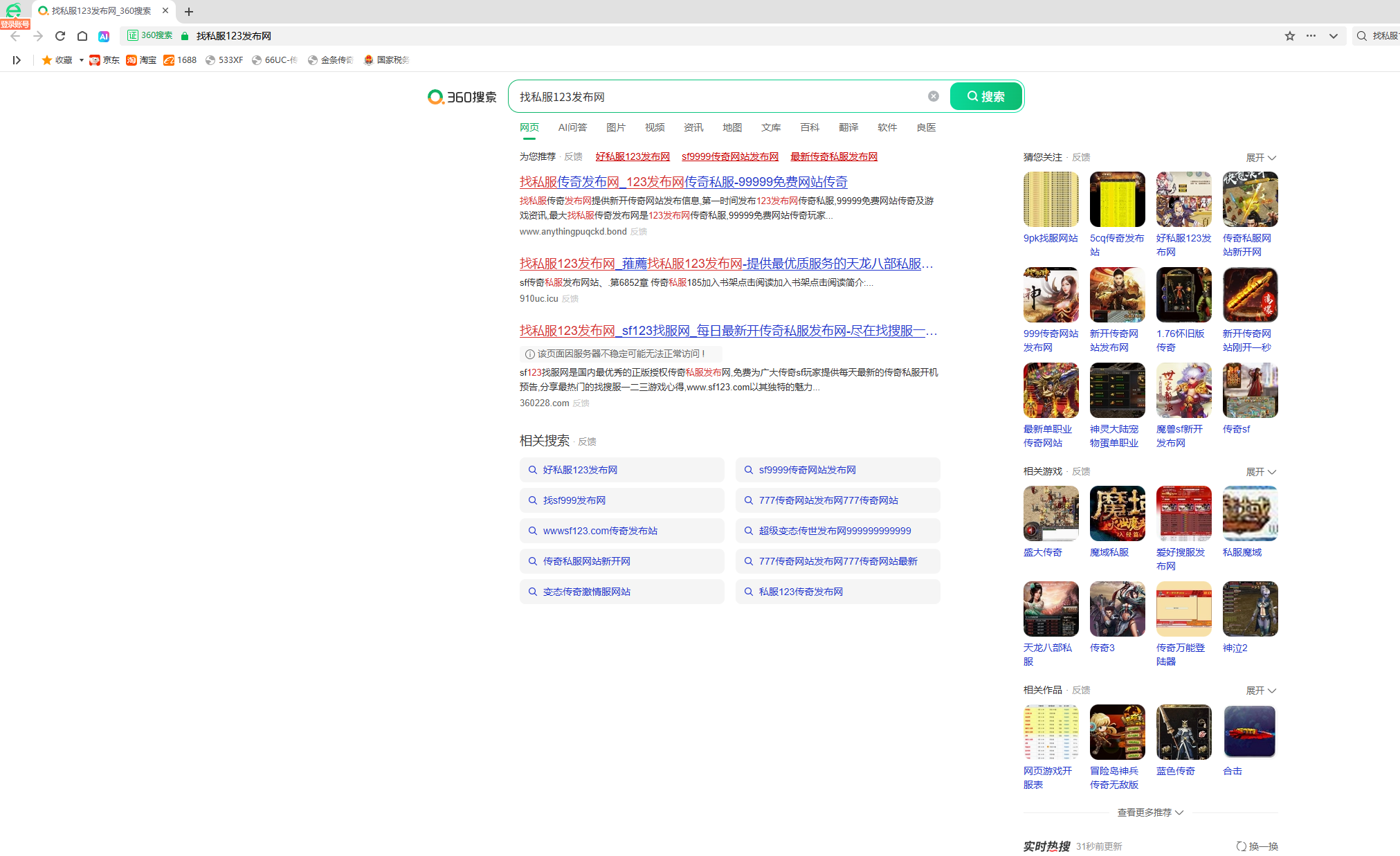Reload the page with the refresh icon
The height and width of the screenshot is (856, 1400).
tap(60, 36)
